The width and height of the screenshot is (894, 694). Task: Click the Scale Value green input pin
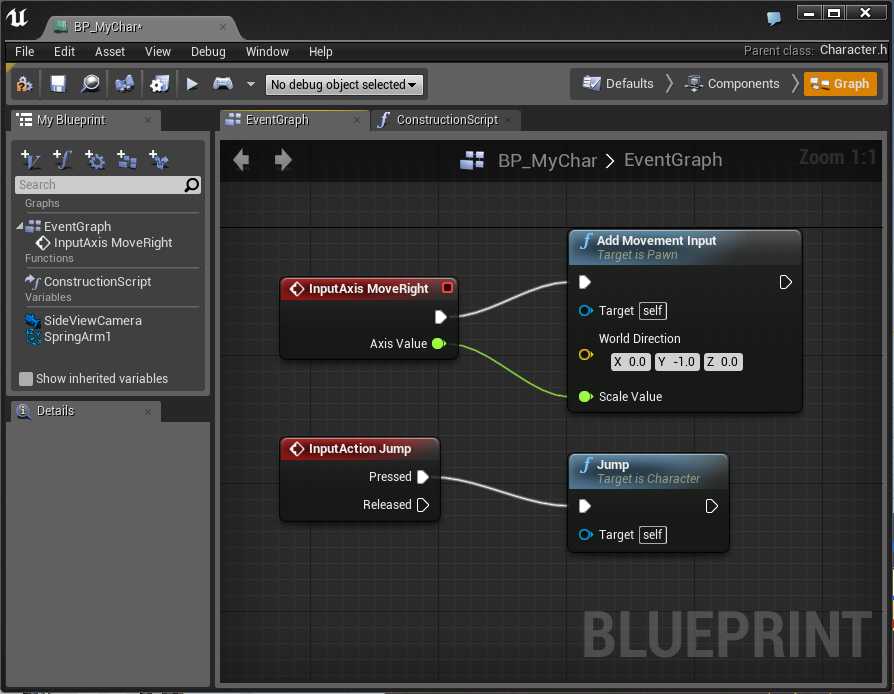(x=586, y=396)
